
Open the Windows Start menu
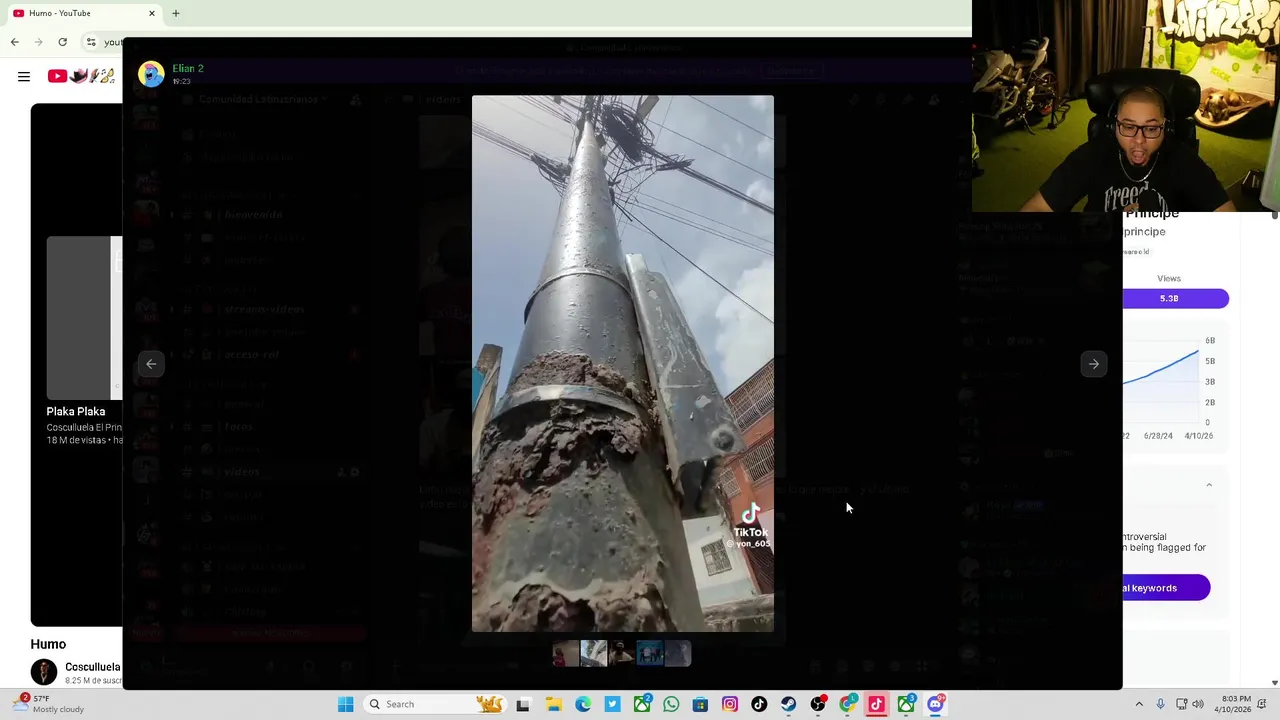(345, 704)
